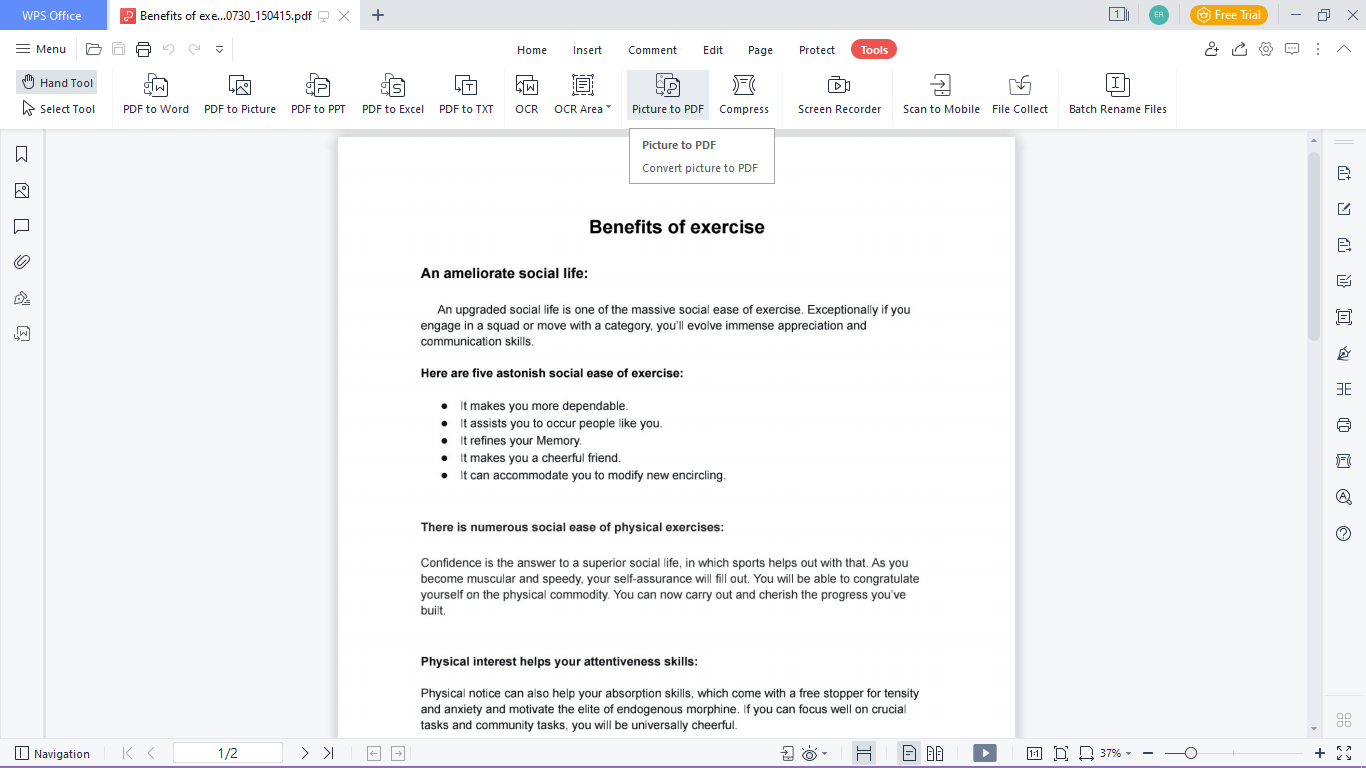This screenshot has height=768, width=1366.
Task: Click the Free Trial button
Action: [x=1228, y=15]
